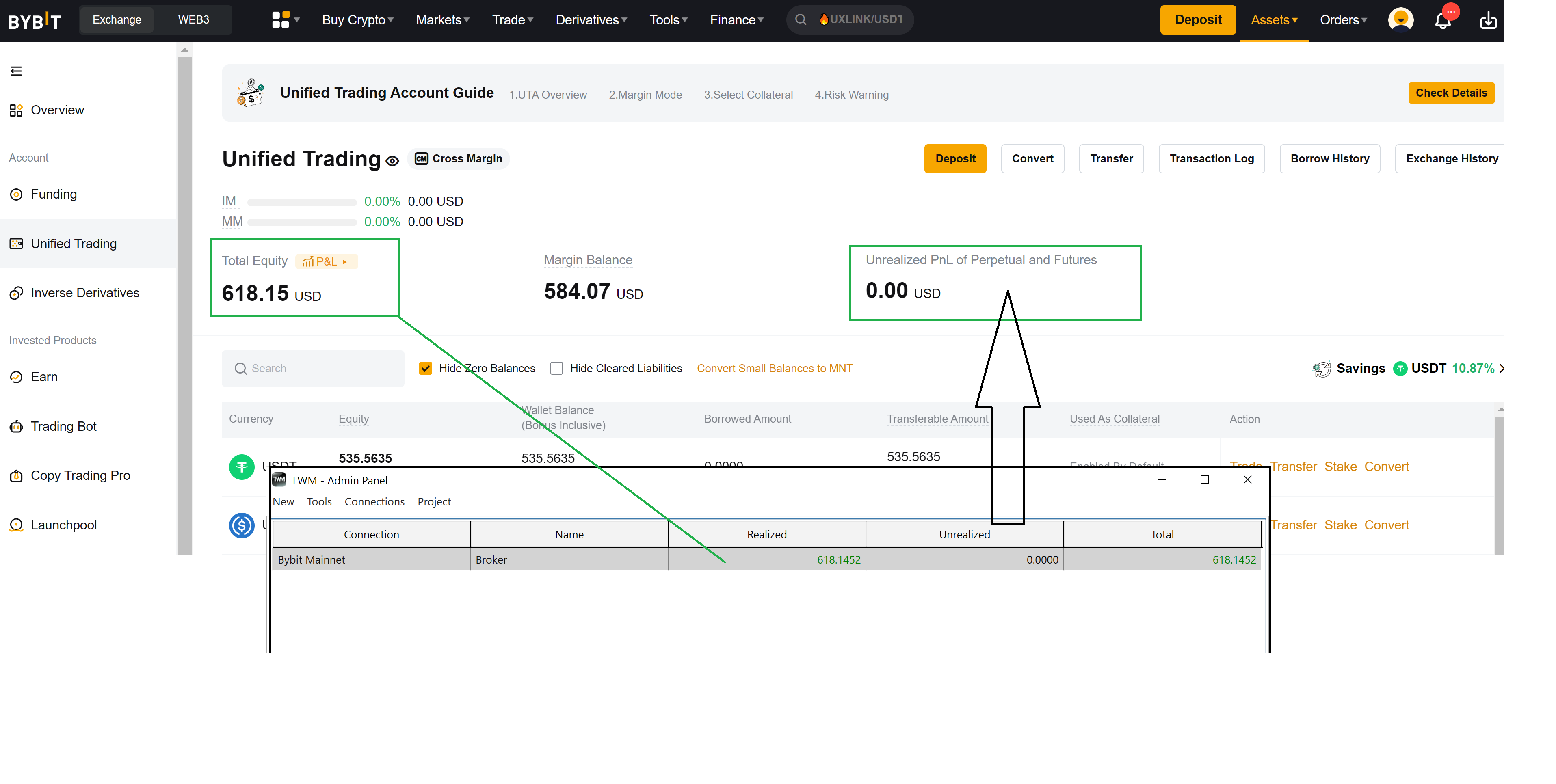Open Savings USDT chevron arrow
This screenshot has height=784, width=1556.
click(1502, 368)
